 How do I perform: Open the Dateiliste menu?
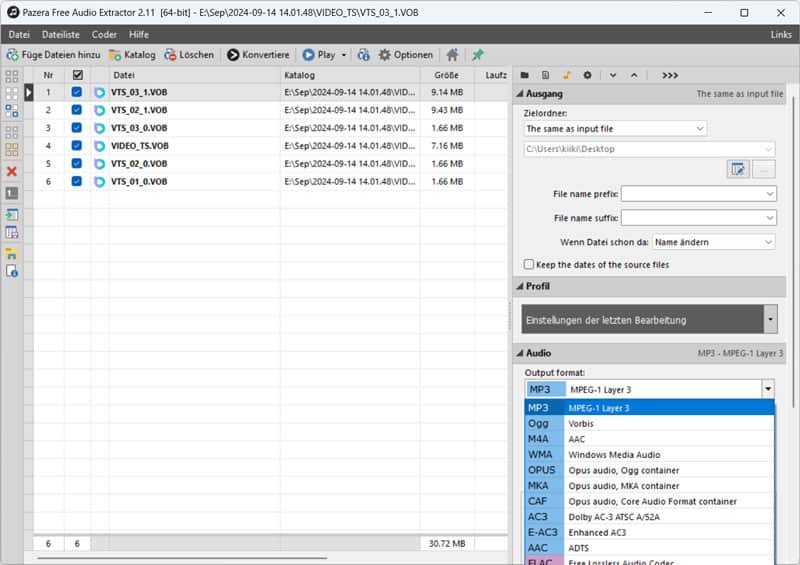tap(61, 35)
